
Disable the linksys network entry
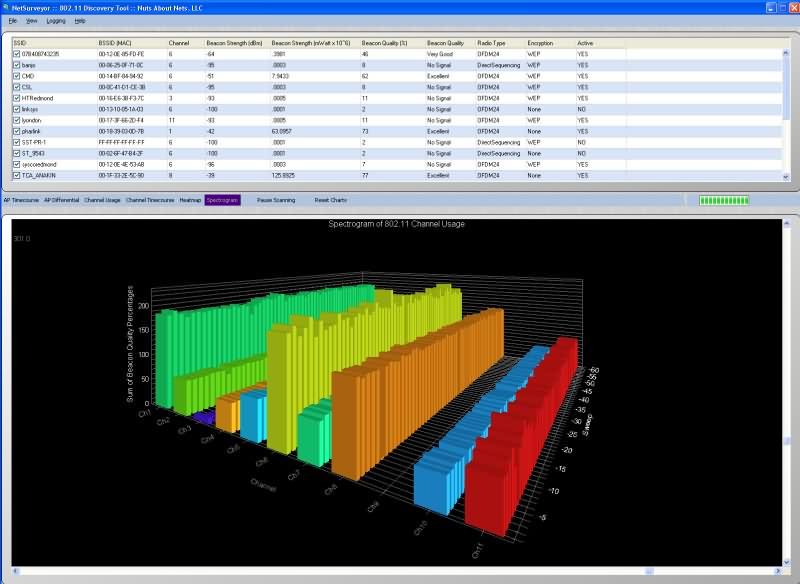click(16, 108)
